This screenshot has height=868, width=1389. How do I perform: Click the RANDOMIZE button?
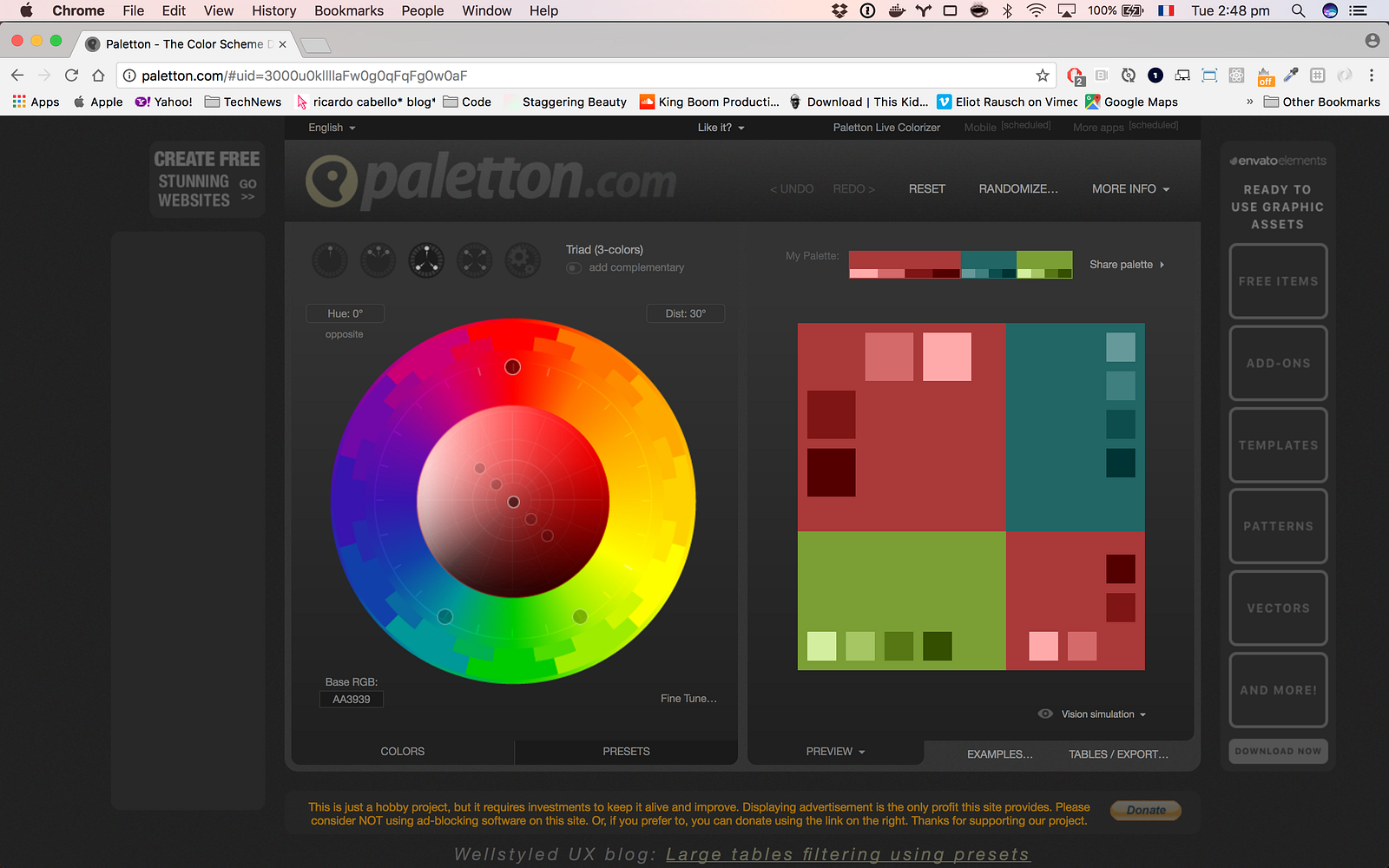(1018, 188)
